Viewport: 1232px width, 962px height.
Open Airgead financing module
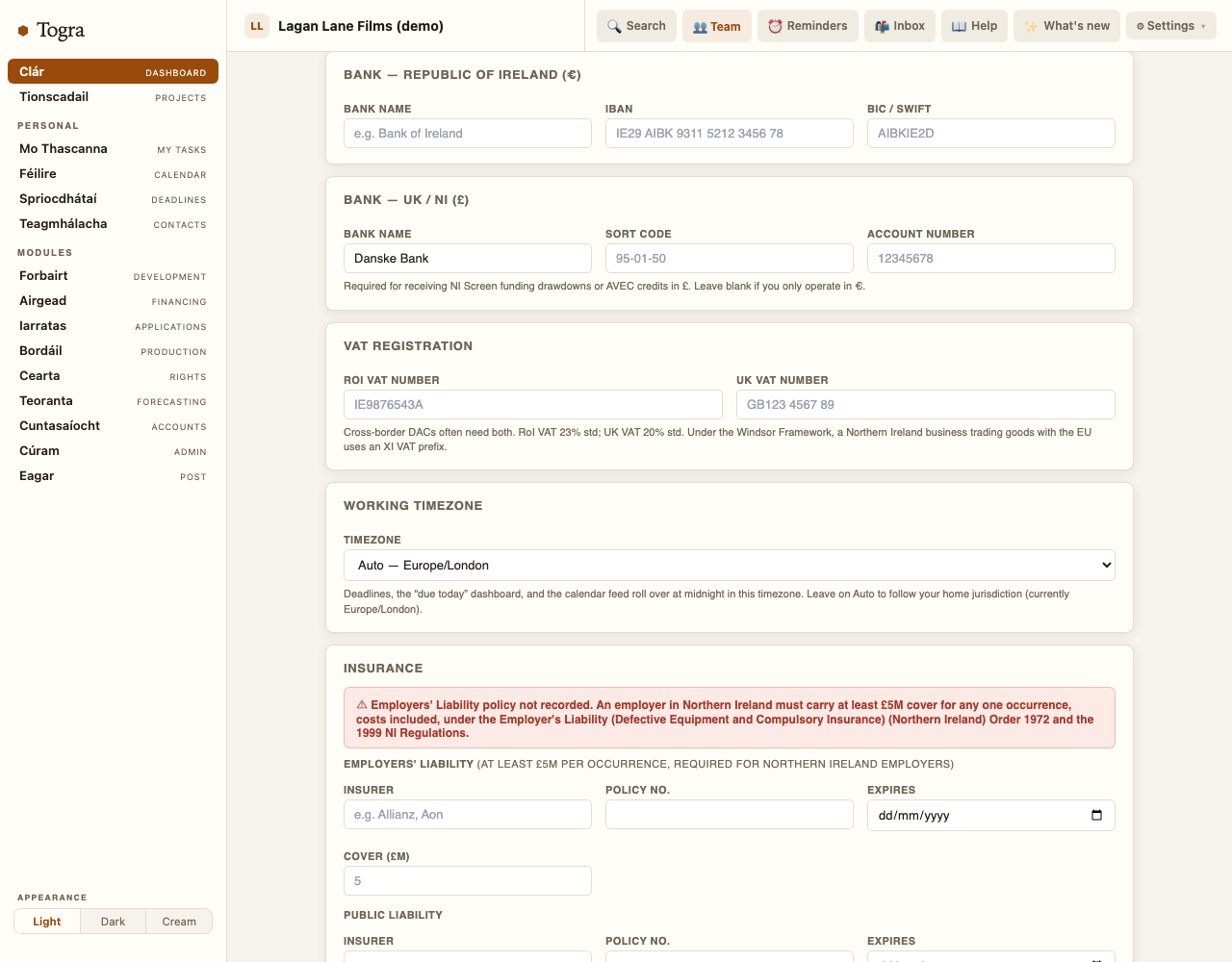(113, 301)
